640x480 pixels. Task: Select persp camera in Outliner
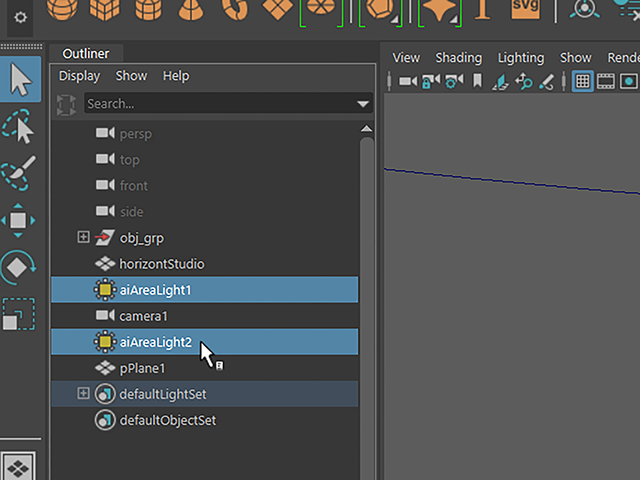(204, 133)
